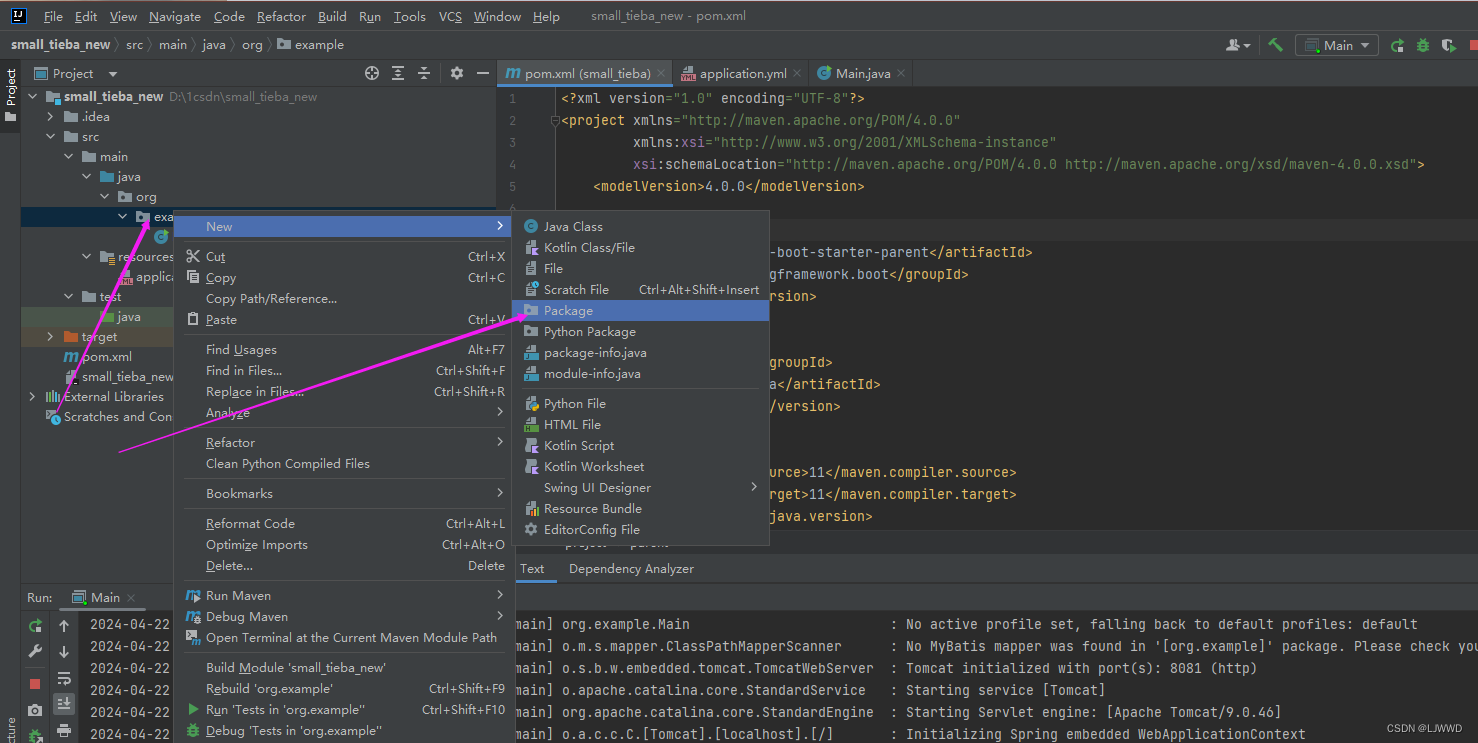The width and height of the screenshot is (1478, 743).
Task: Close the Main run tab
Action: pyautogui.click(x=132, y=597)
